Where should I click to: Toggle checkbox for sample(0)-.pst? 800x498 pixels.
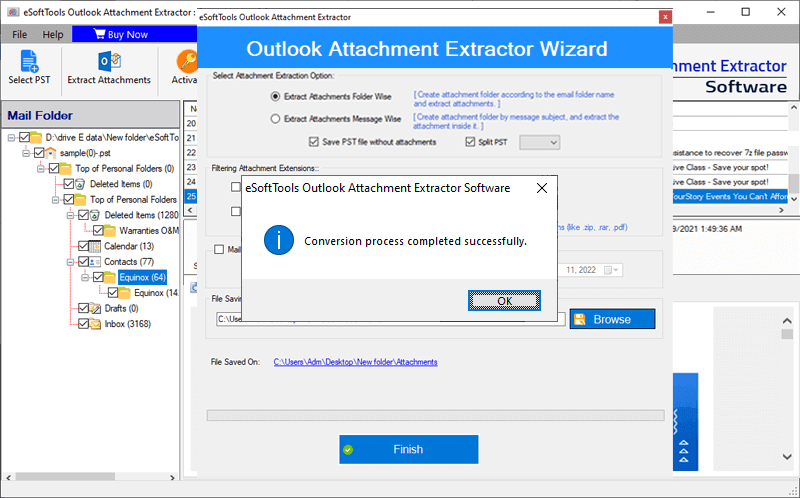pyautogui.click(x=39, y=153)
